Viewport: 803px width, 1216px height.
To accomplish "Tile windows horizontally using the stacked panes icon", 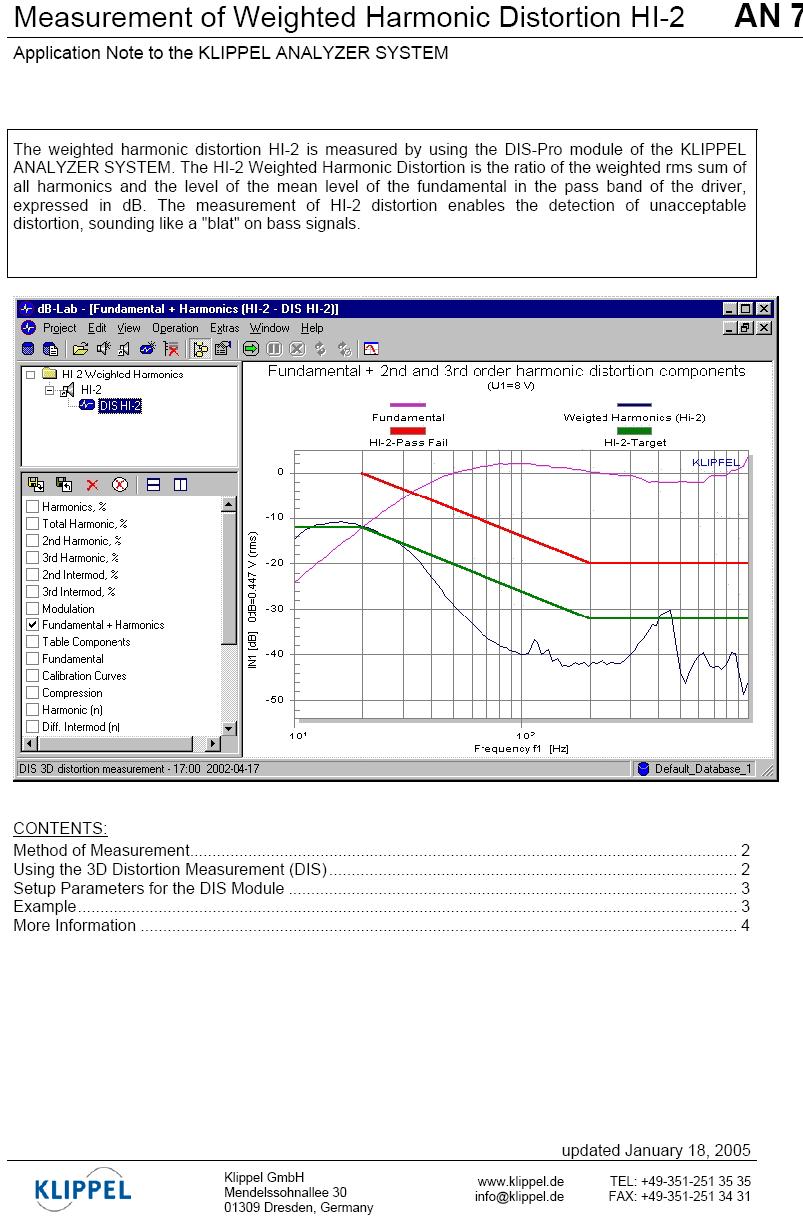I will click(154, 484).
